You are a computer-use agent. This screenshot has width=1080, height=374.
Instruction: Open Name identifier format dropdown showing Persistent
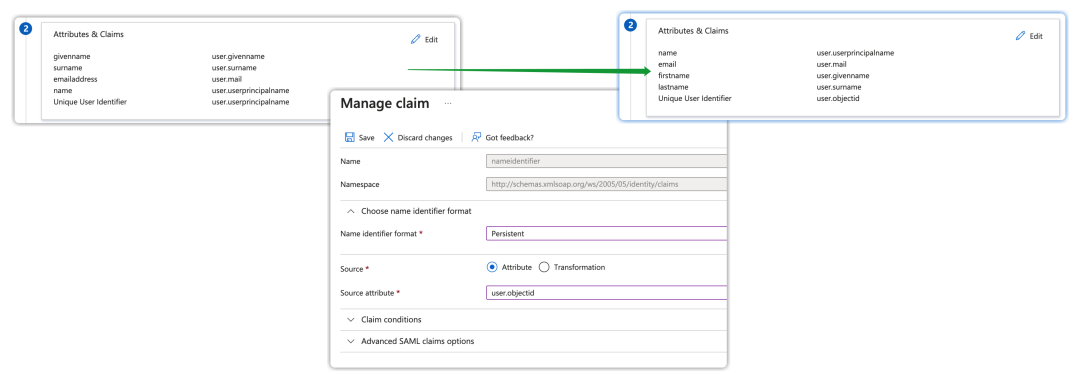pos(607,233)
